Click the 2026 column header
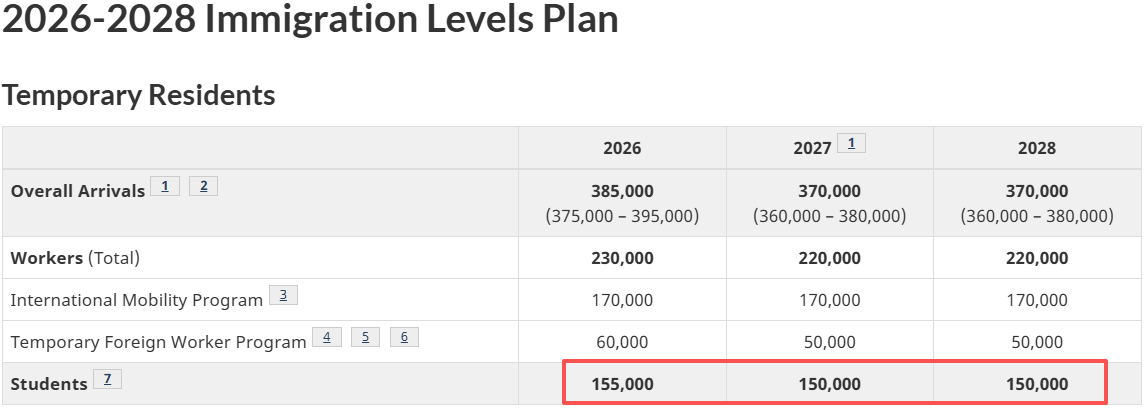 (622, 148)
